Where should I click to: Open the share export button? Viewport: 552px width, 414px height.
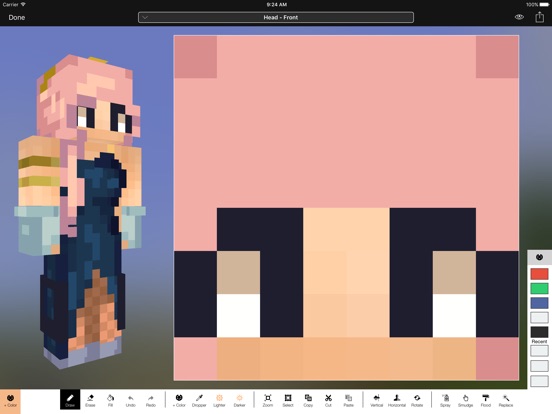[540, 17]
